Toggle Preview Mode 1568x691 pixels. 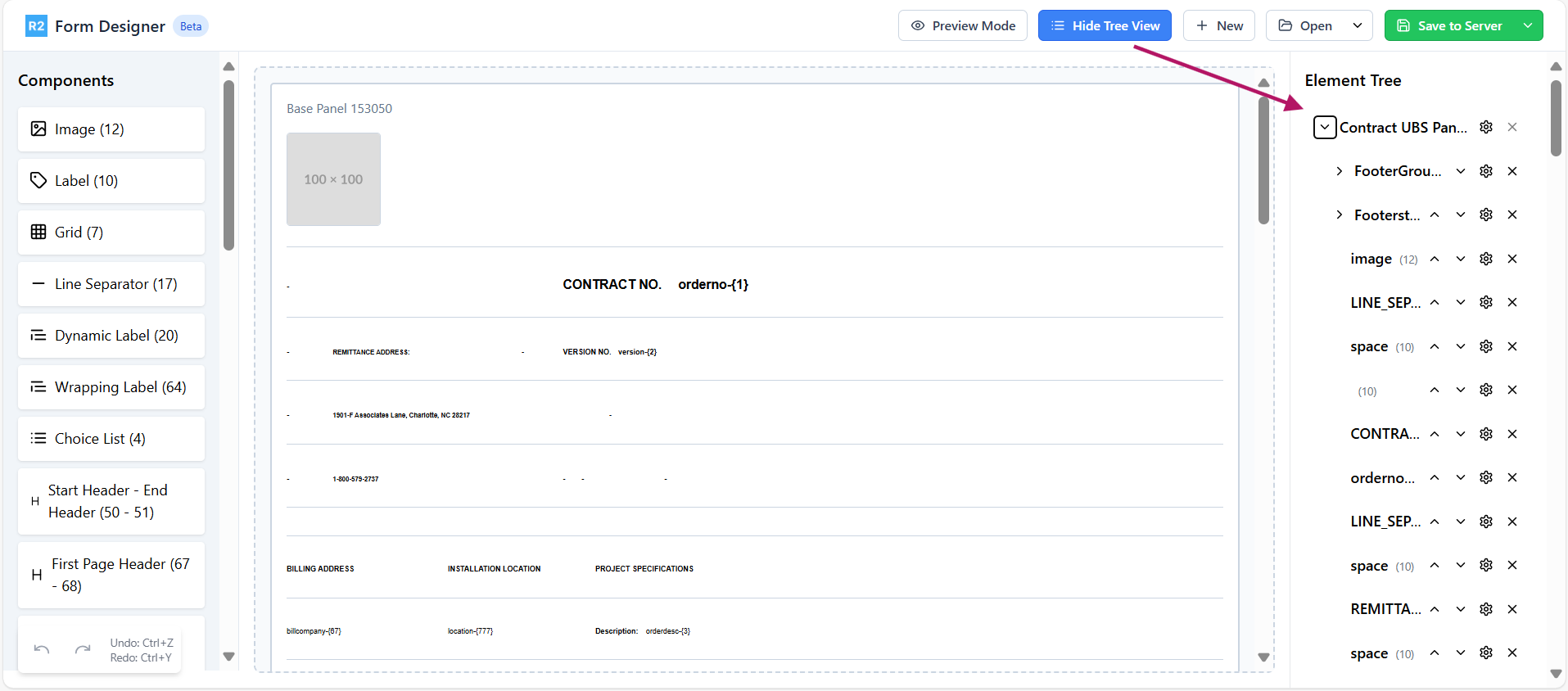tap(963, 25)
